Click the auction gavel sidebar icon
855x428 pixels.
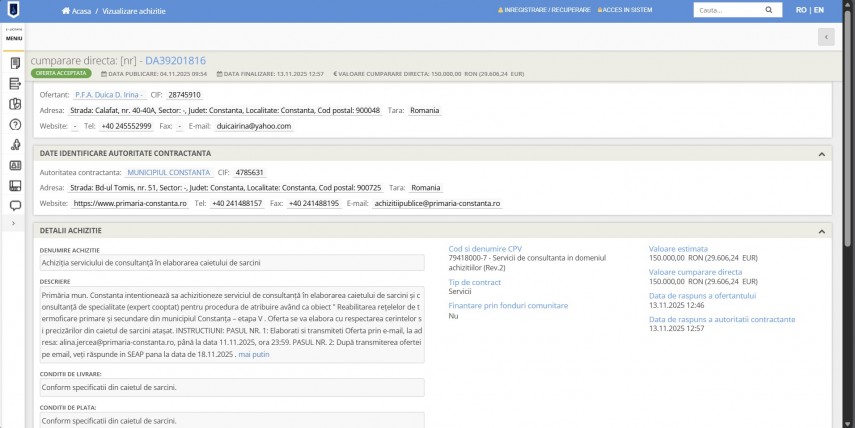point(15,145)
